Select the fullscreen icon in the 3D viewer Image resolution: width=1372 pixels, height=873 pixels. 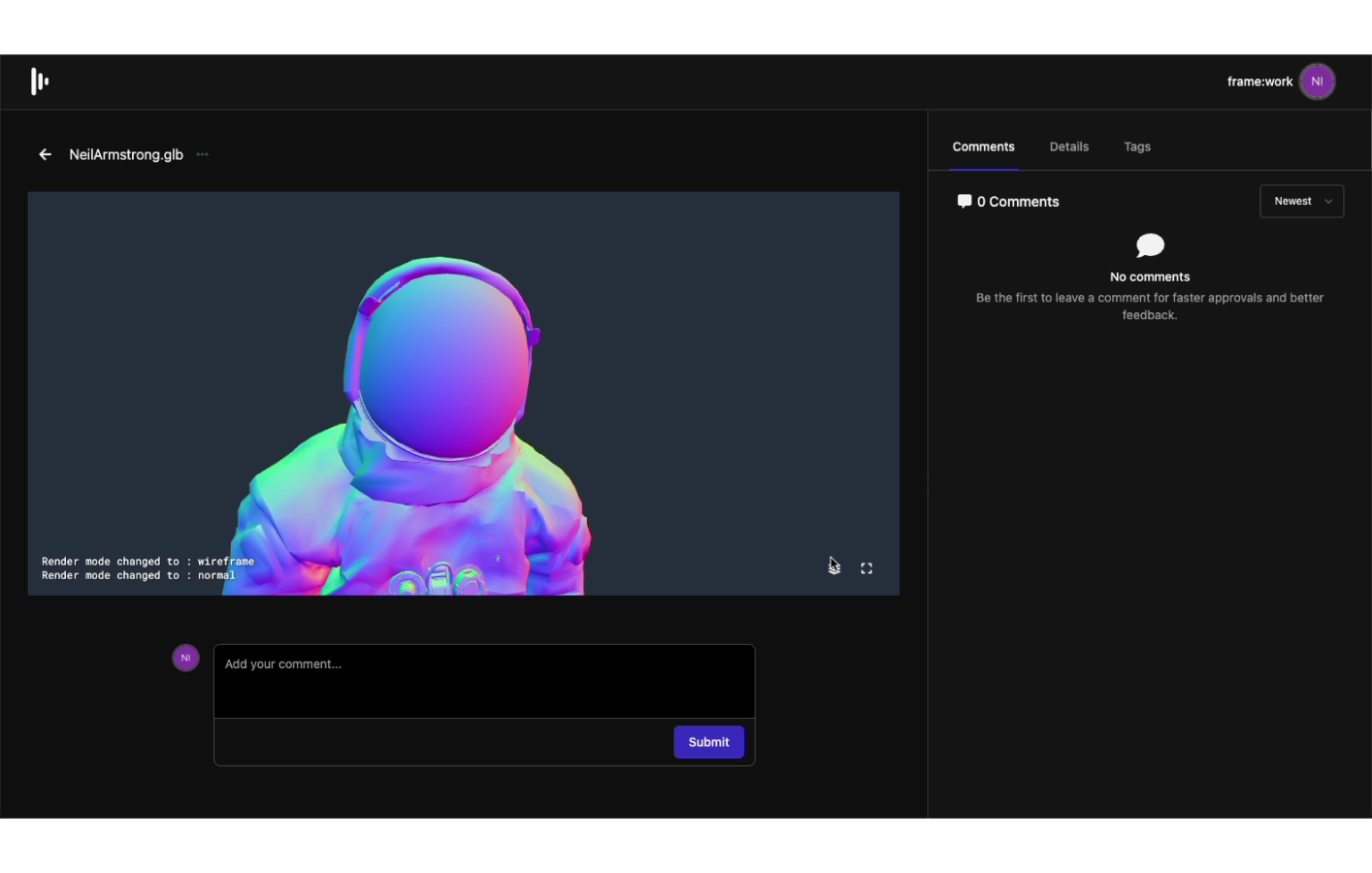point(866,567)
